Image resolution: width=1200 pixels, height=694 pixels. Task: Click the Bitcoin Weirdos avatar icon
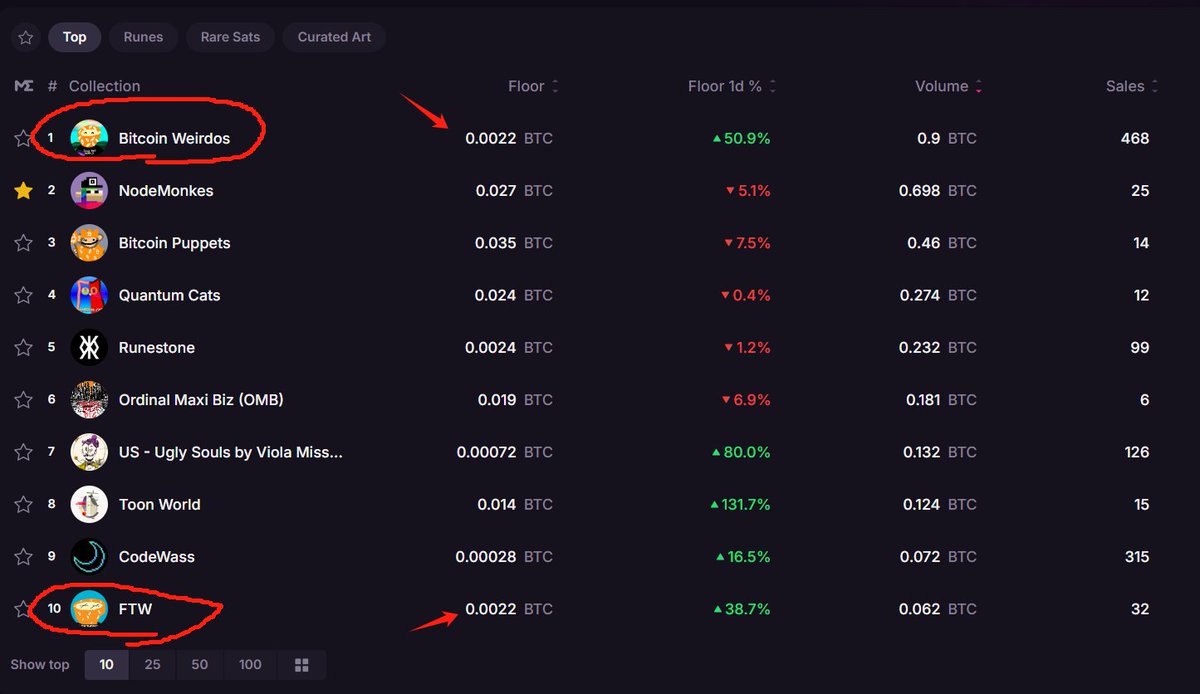(x=89, y=138)
